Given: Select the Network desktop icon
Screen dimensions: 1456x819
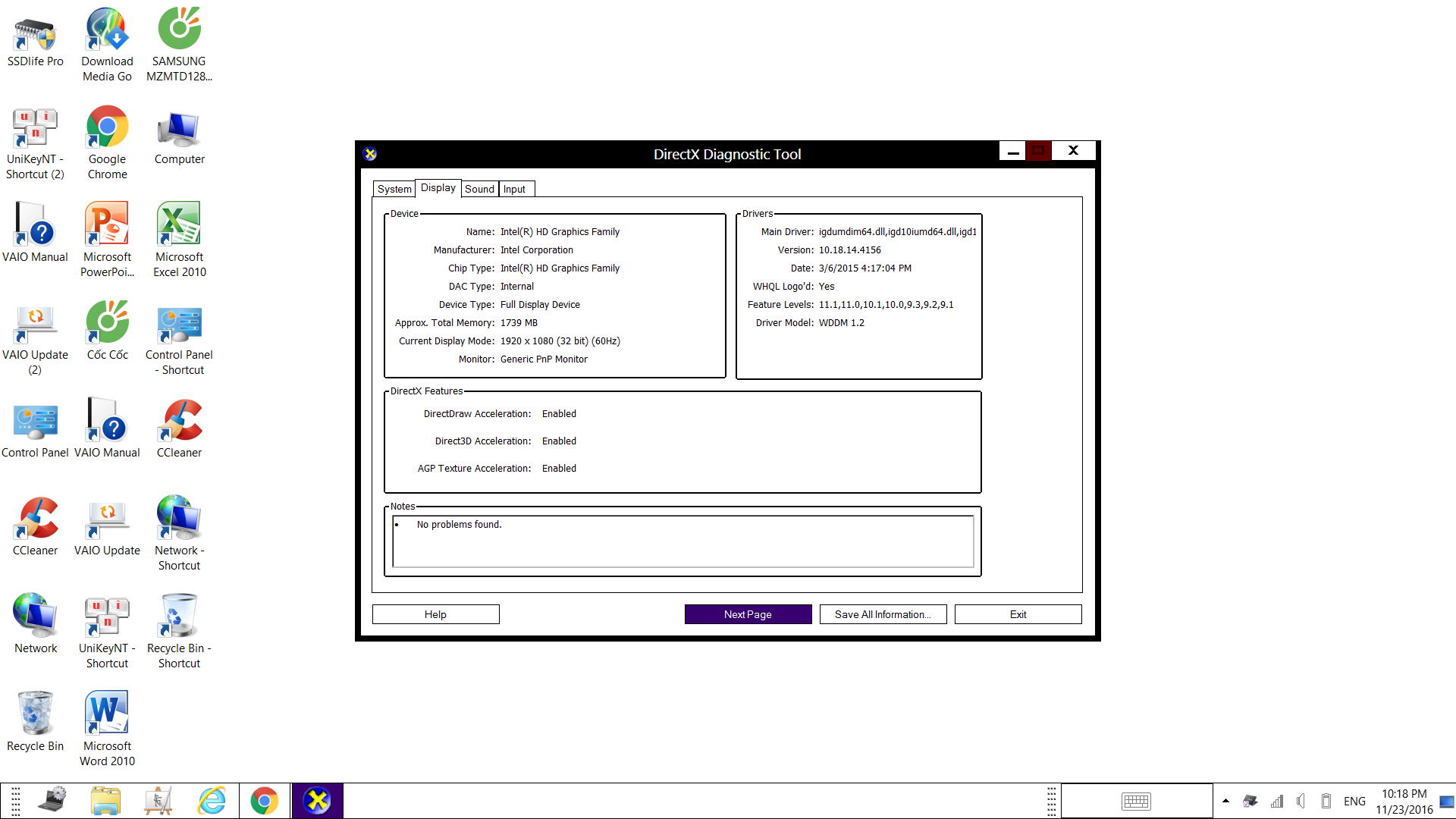Looking at the screenshot, I should click(35, 625).
